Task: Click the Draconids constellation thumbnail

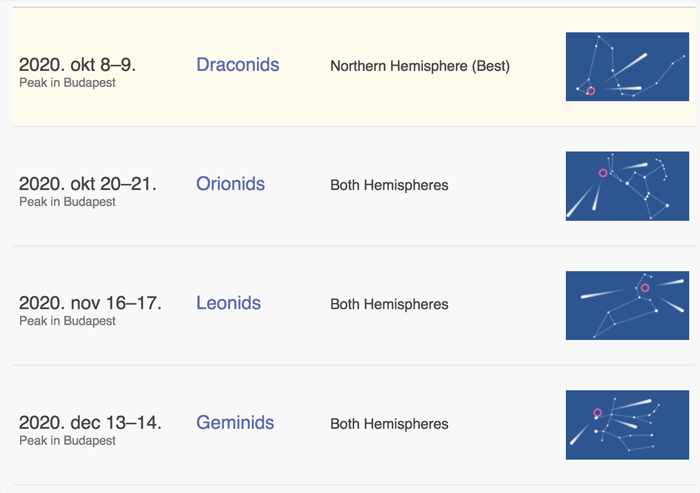Action: (627, 66)
